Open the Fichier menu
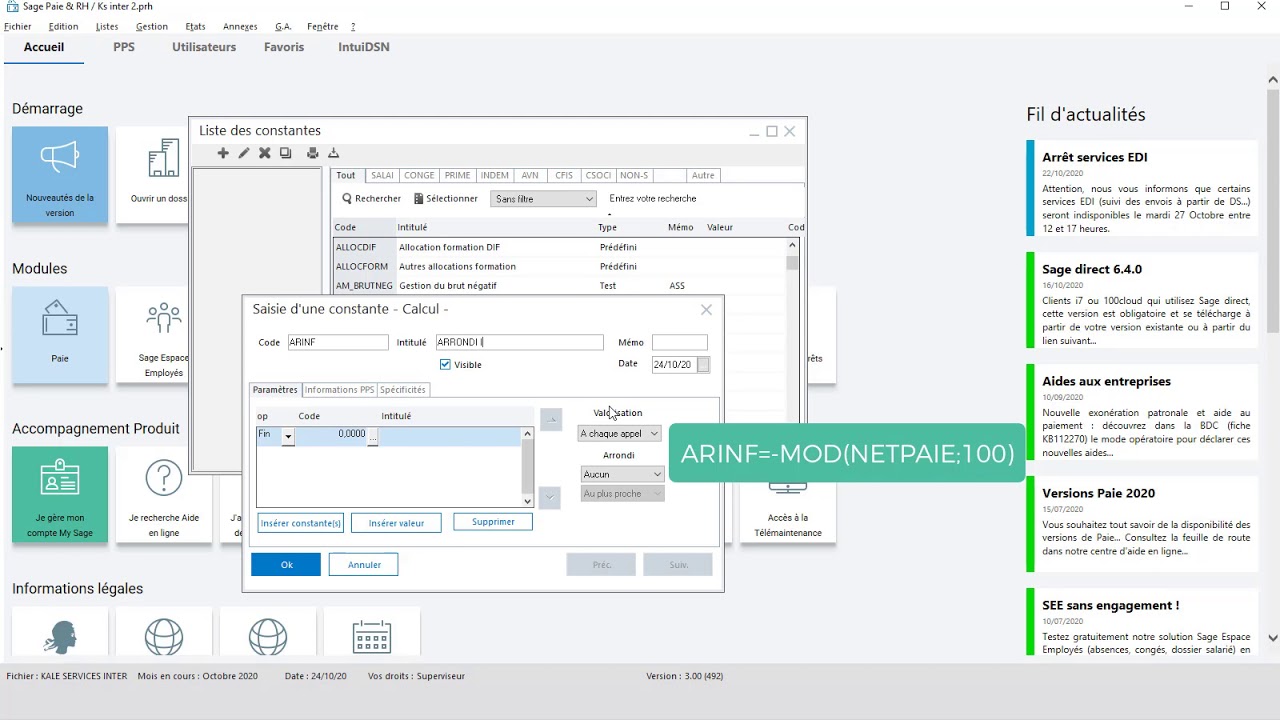Viewport: 1280px width, 720px height. tap(18, 27)
